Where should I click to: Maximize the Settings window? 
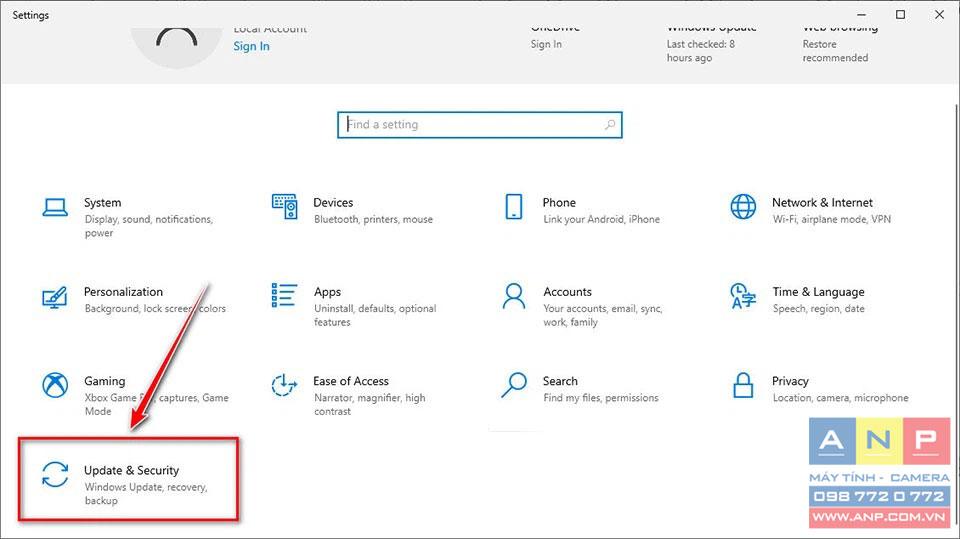pyautogui.click(x=900, y=15)
